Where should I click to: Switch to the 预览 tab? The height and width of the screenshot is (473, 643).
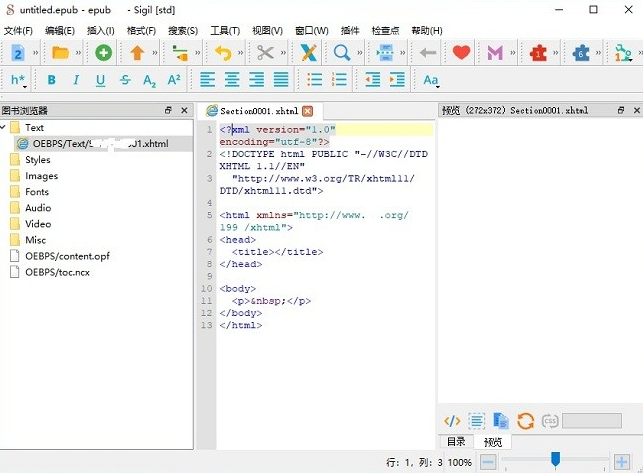[493, 442]
